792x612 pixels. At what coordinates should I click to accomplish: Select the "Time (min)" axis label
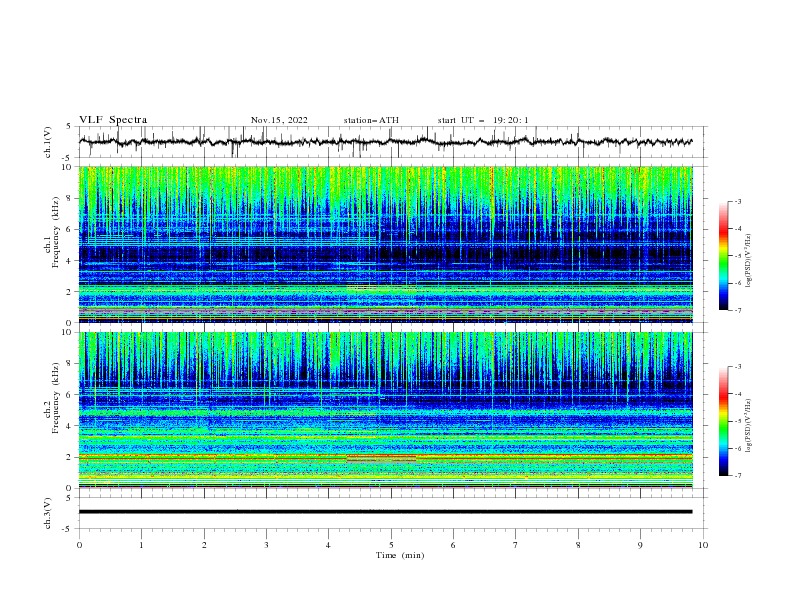pos(400,555)
